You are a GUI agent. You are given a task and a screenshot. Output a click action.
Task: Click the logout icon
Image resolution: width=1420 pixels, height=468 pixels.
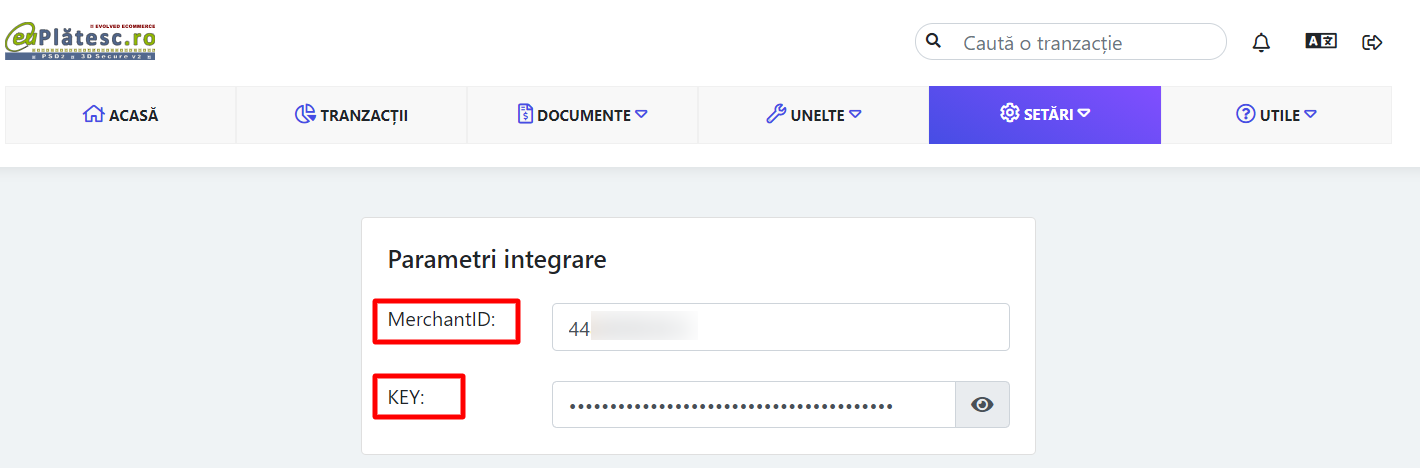pyautogui.click(x=1372, y=42)
